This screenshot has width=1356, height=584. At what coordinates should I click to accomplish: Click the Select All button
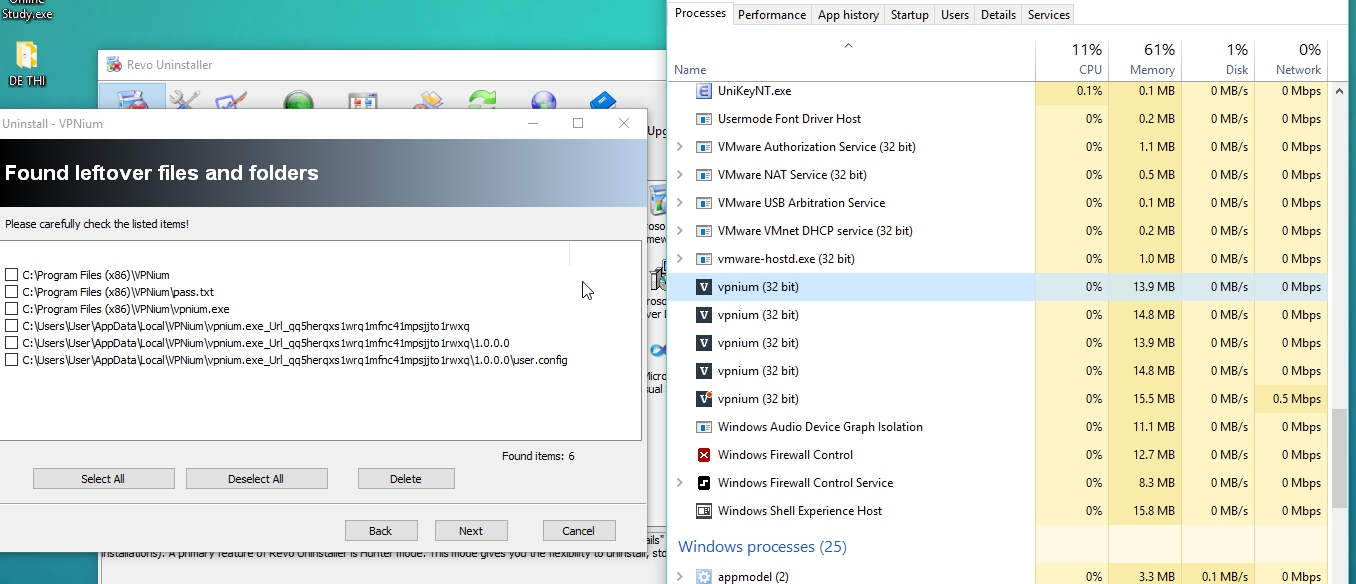click(x=103, y=479)
